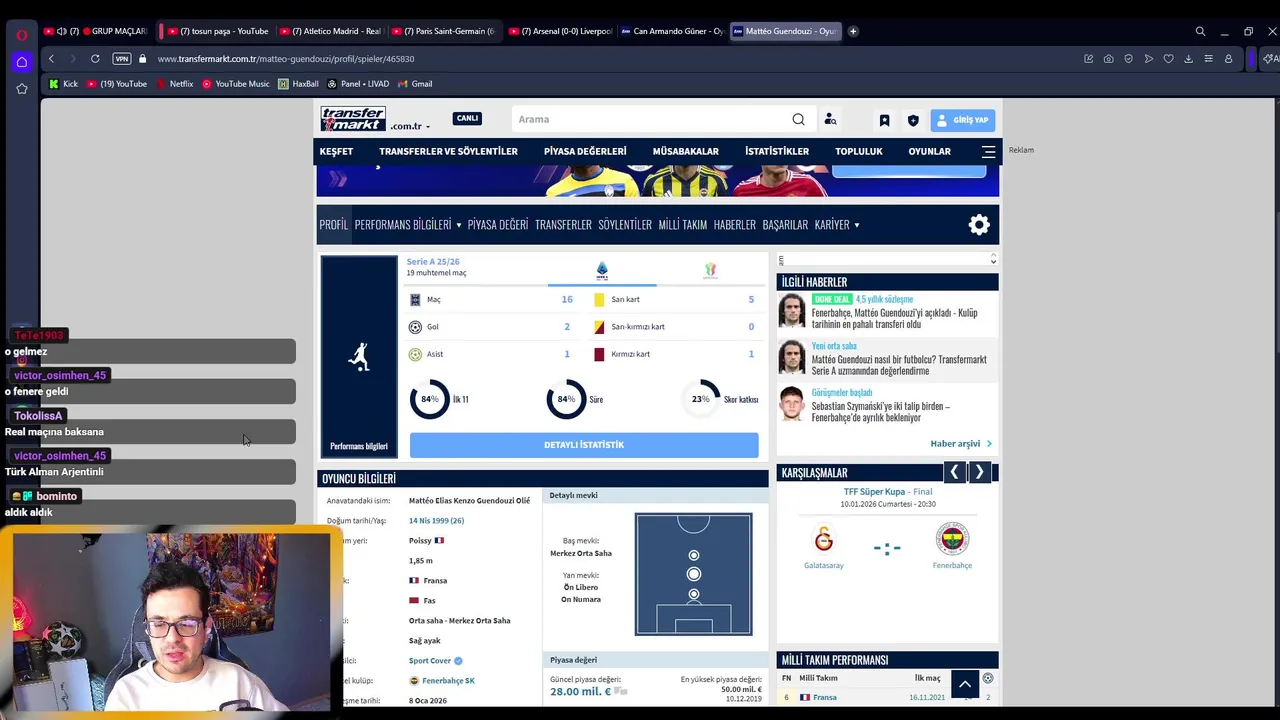Click the Performans bilgileri player panel
The height and width of the screenshot is (720, 1280).
[359, 356]
